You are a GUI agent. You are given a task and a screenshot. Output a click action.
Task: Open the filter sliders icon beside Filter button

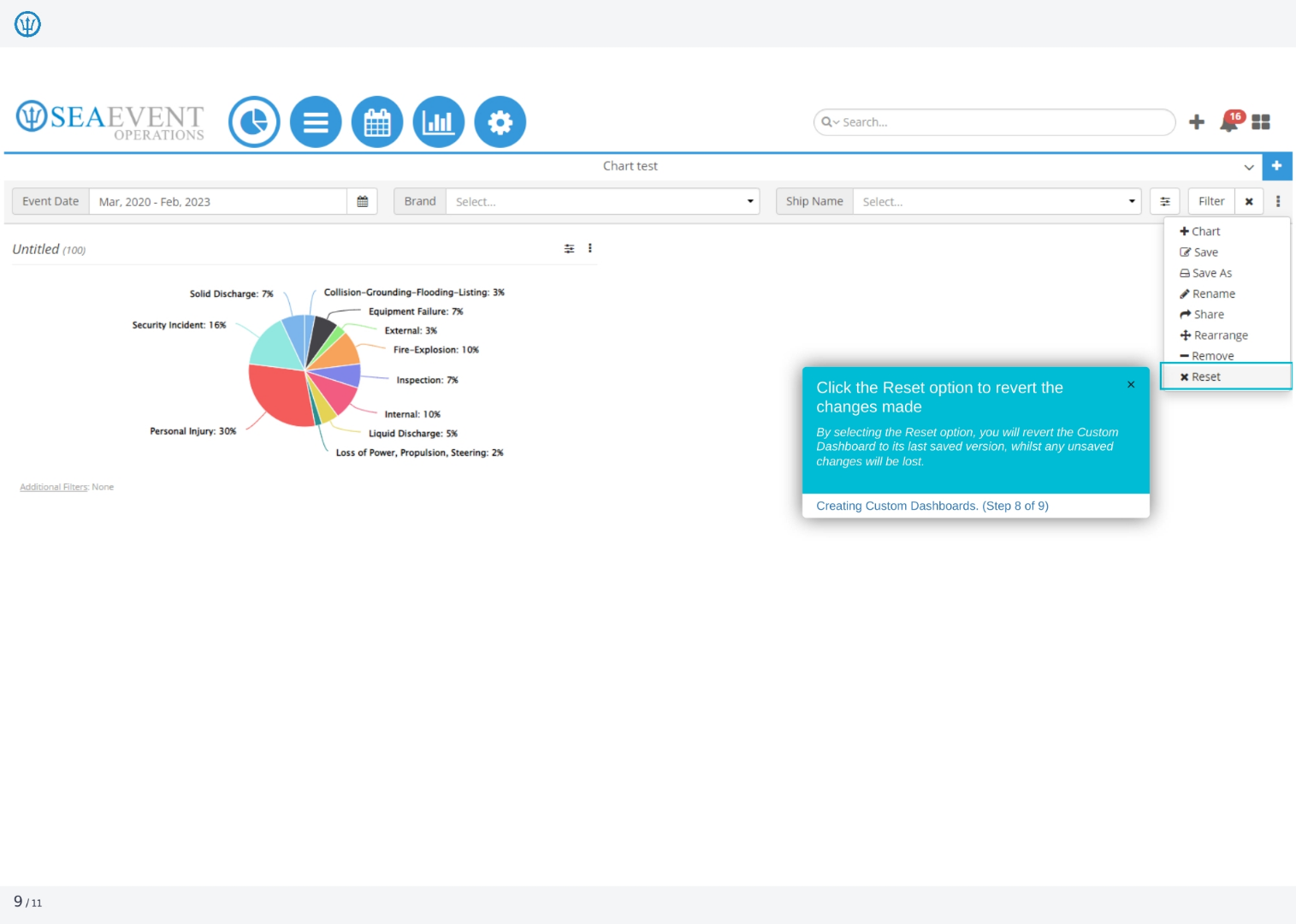pos(1165,202)
